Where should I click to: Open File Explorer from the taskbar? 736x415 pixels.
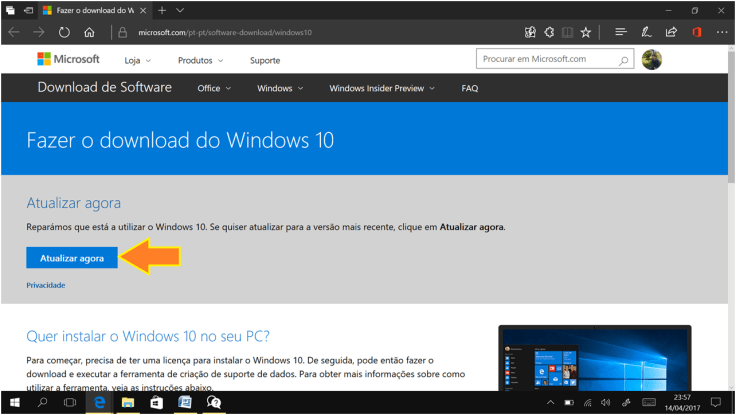click(x=128, y=402)
